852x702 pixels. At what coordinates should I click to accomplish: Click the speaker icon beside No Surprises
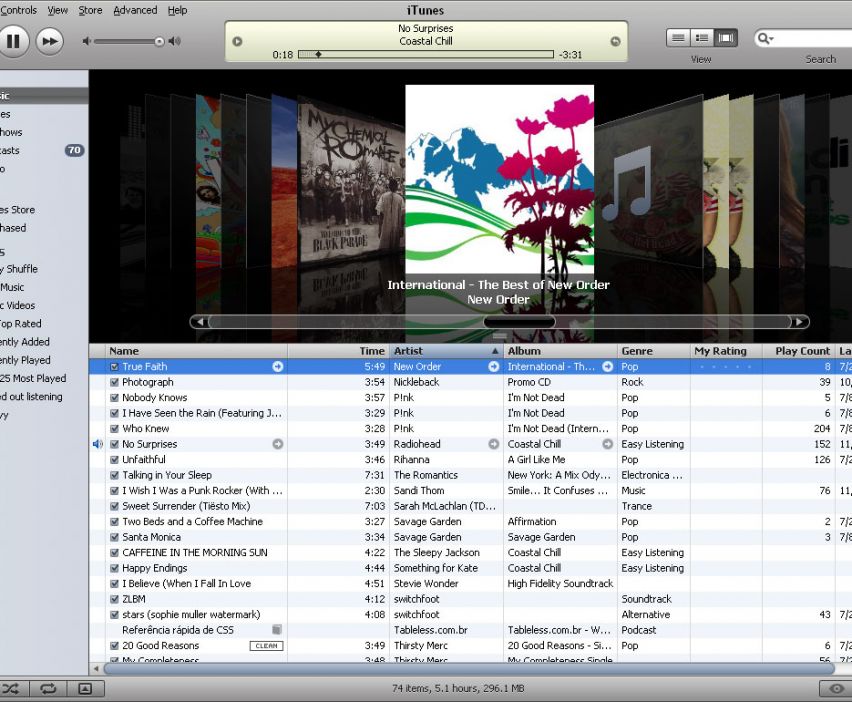click(x=98, y=444)
